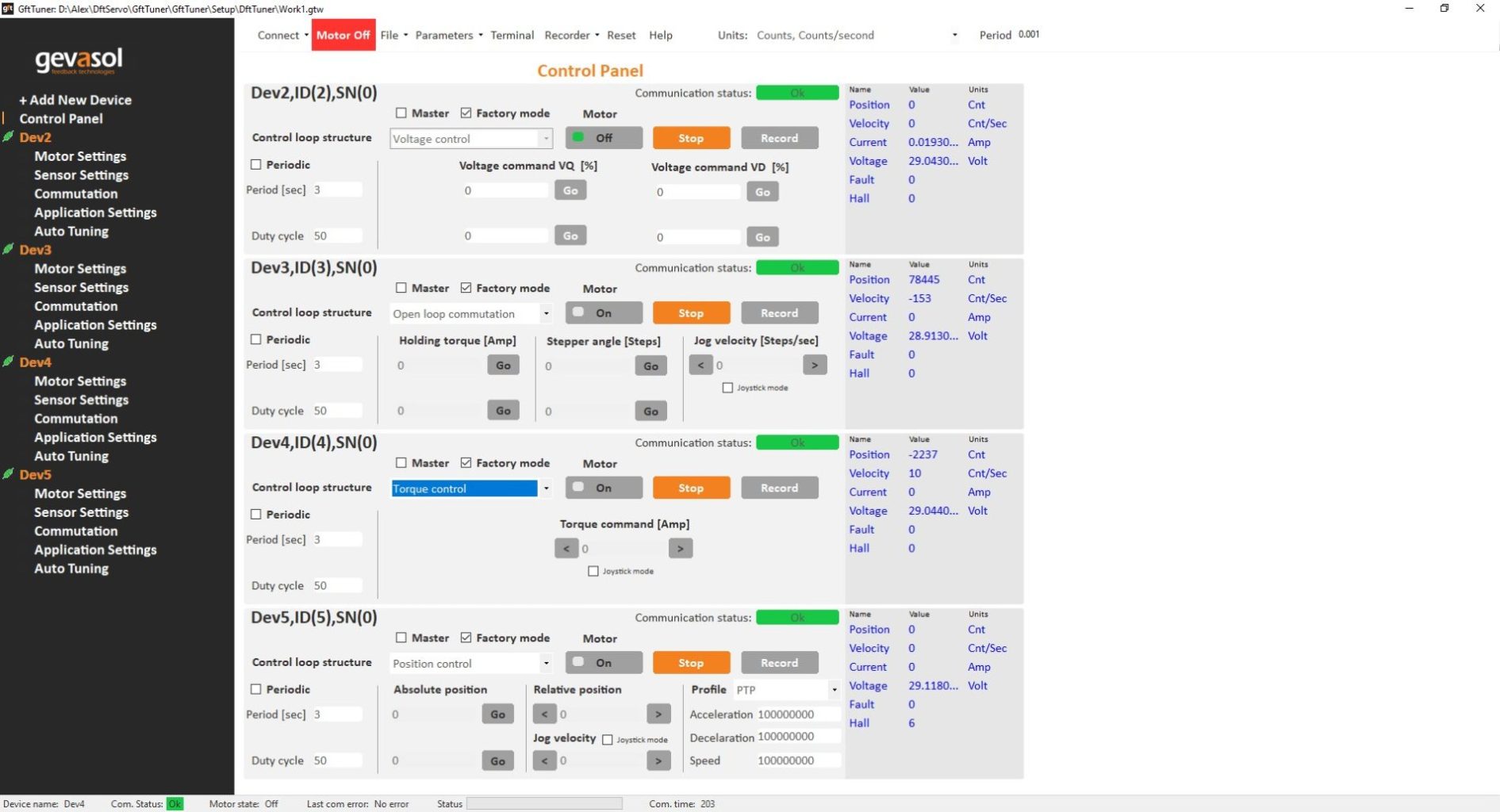Open the Terminal menu item
The width and height of the screenshot is (1500, 812).
512,35
